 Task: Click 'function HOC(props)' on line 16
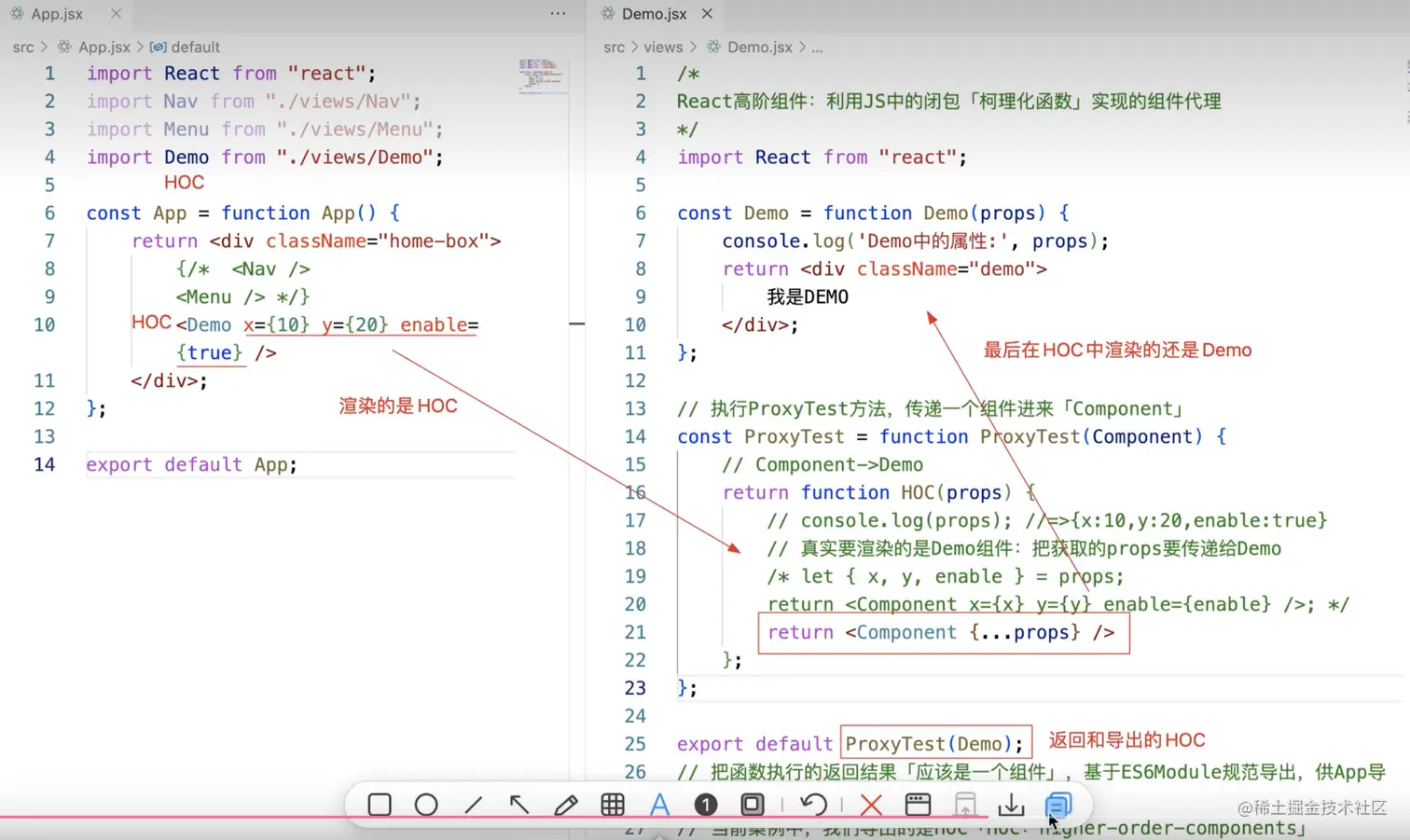pyautogui.click(x=905, y=492)
